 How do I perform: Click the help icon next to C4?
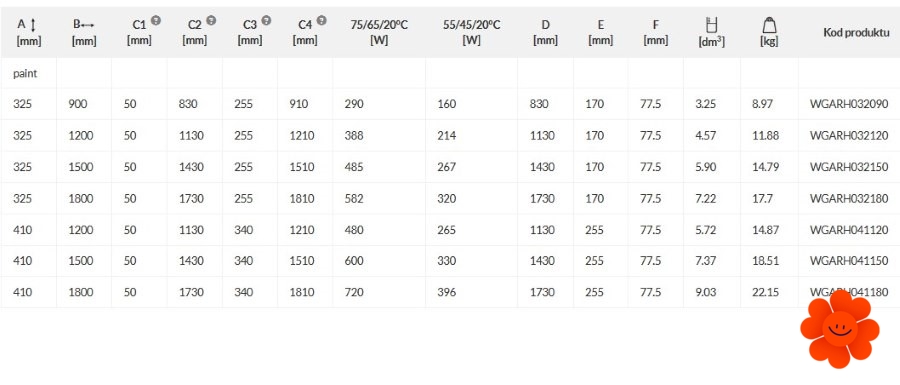tap(321, 21)
